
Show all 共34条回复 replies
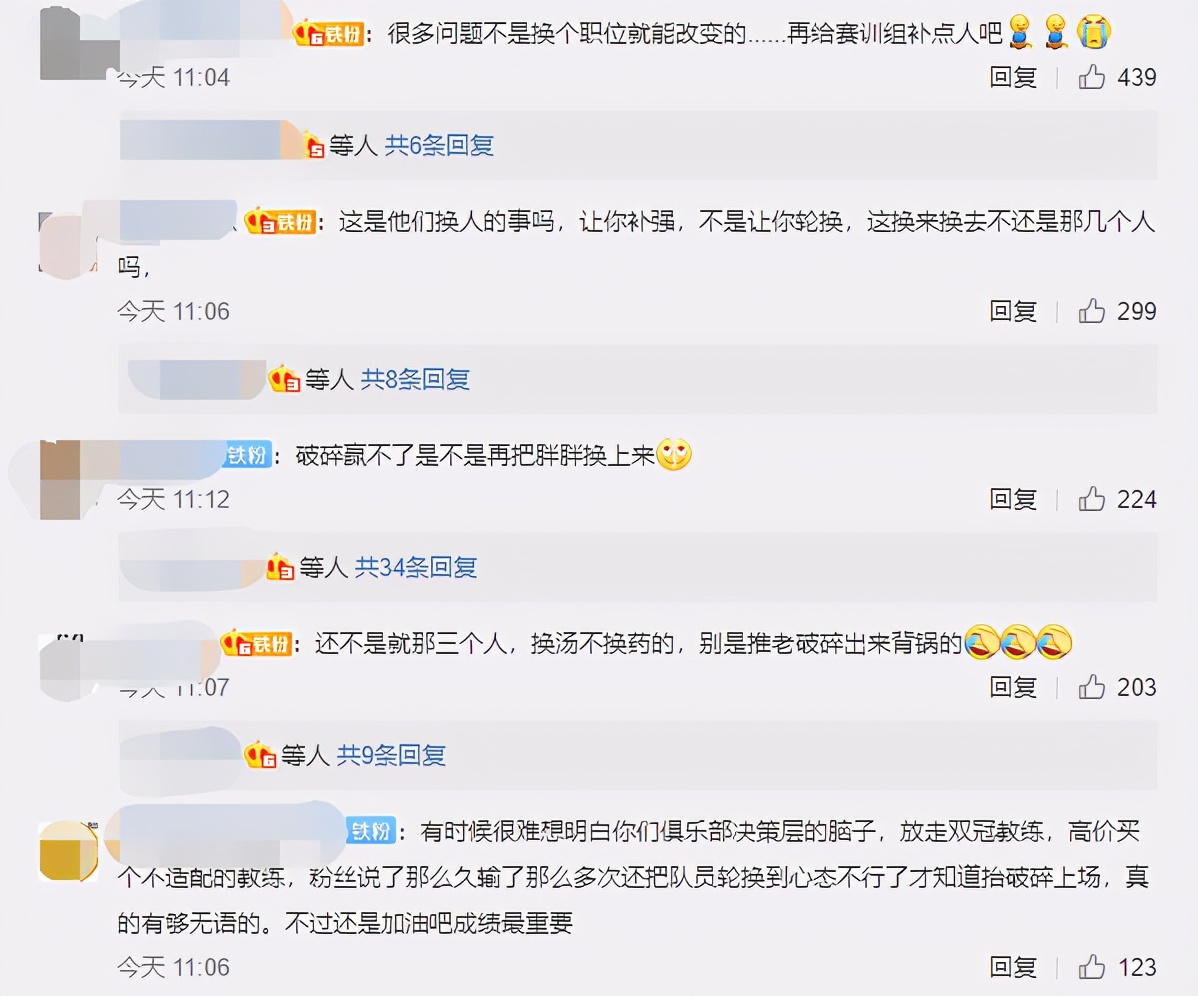(x=416, y=567)
